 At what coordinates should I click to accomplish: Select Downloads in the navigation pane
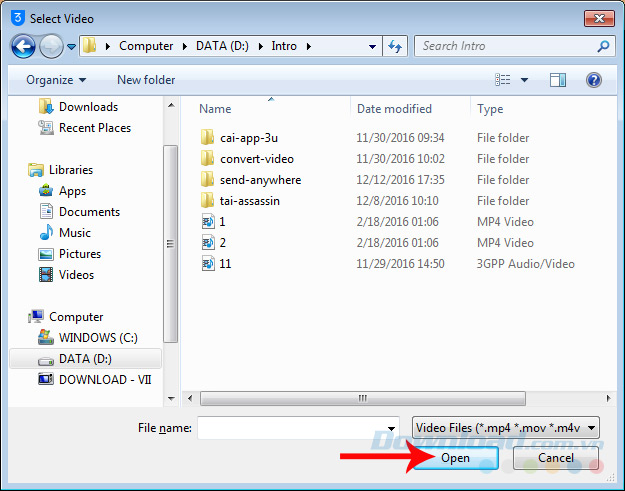(88, 107)
